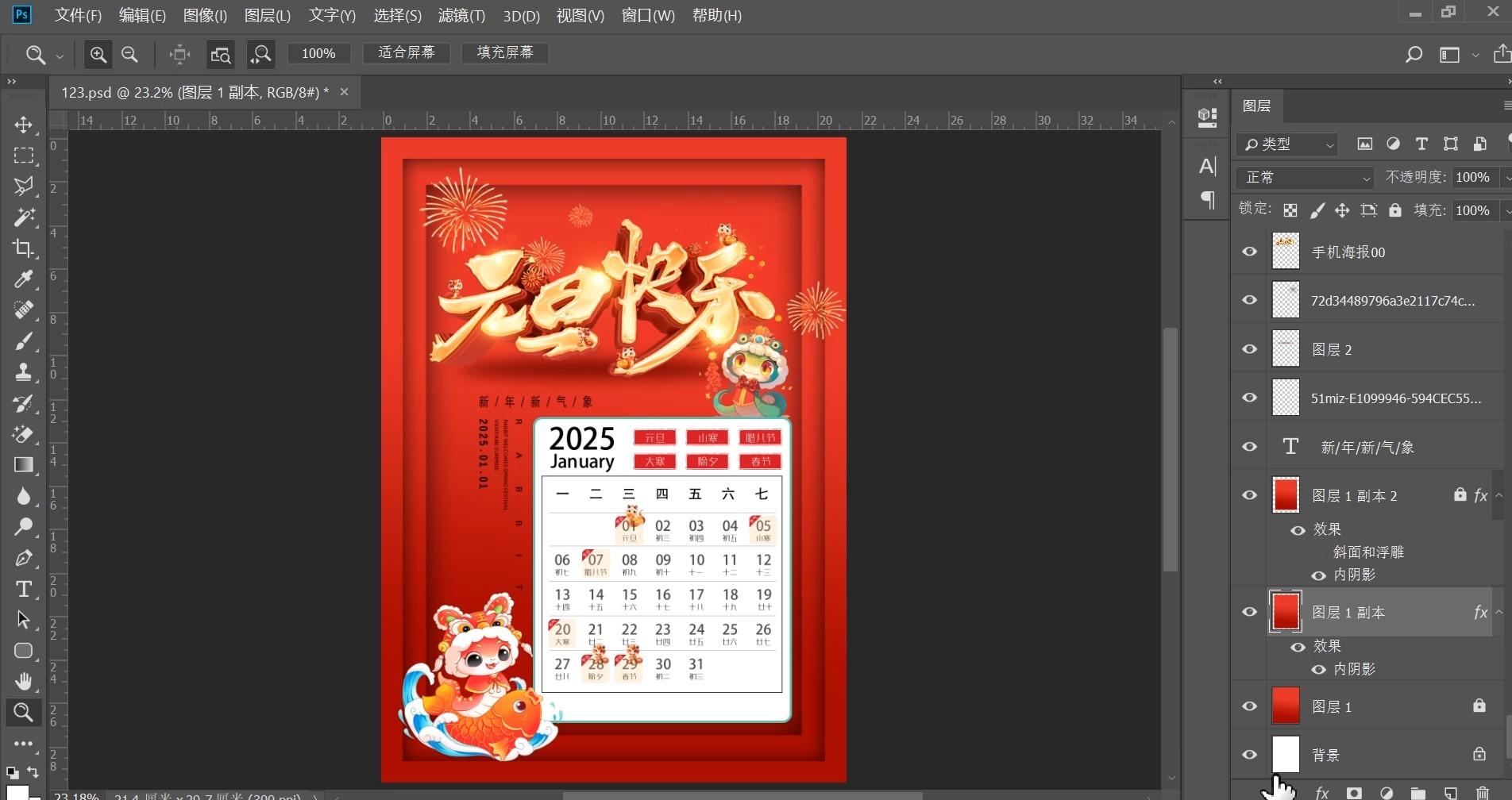Select the Gradient tool

coord(23,465)
